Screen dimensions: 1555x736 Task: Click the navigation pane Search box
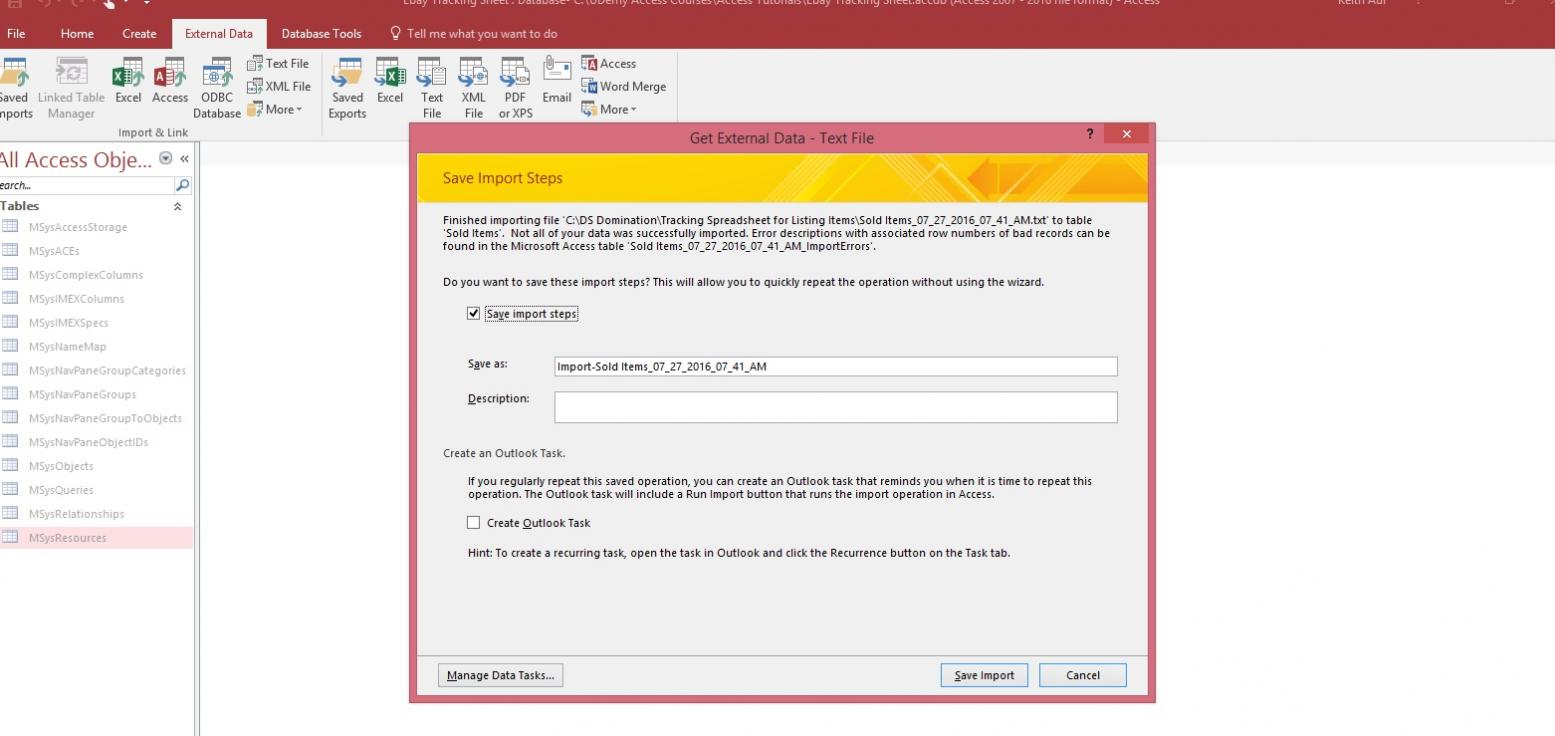tap(85, 185)
